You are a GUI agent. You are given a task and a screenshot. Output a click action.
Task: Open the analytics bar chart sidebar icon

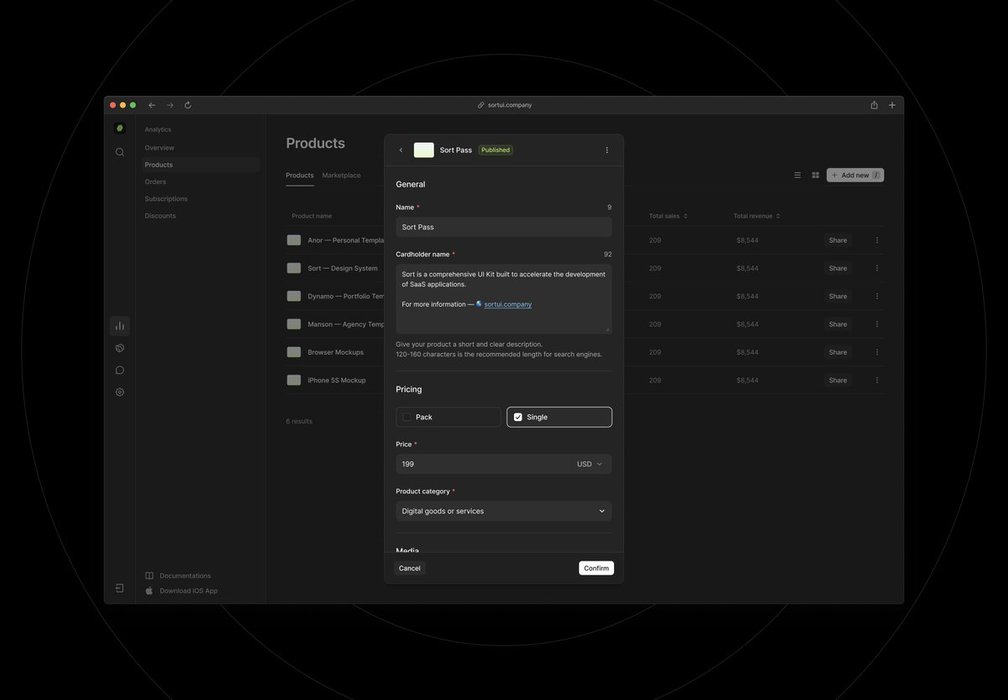tap(120, 326)
